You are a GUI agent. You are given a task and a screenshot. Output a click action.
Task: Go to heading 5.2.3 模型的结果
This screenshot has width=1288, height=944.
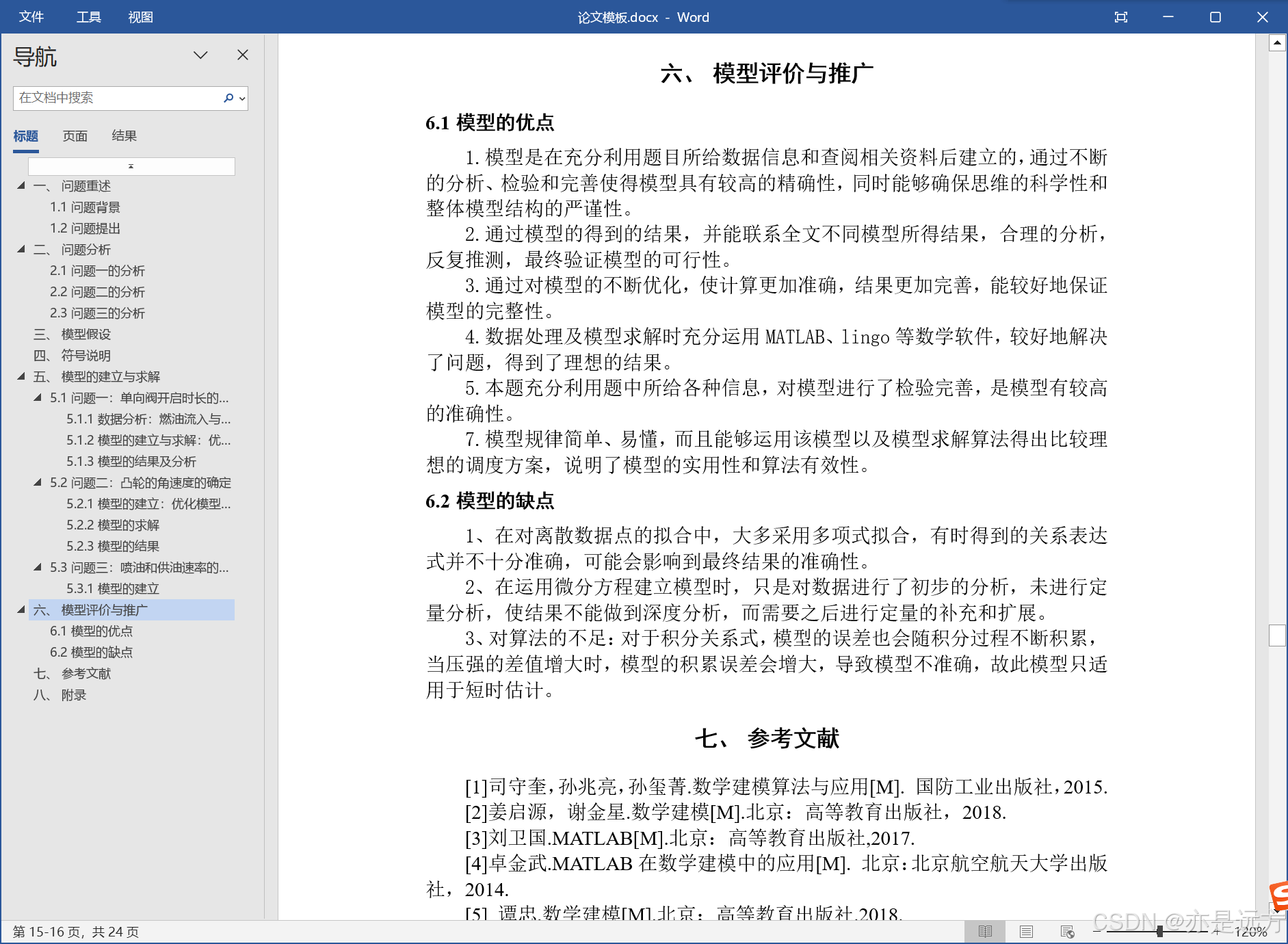113,547
